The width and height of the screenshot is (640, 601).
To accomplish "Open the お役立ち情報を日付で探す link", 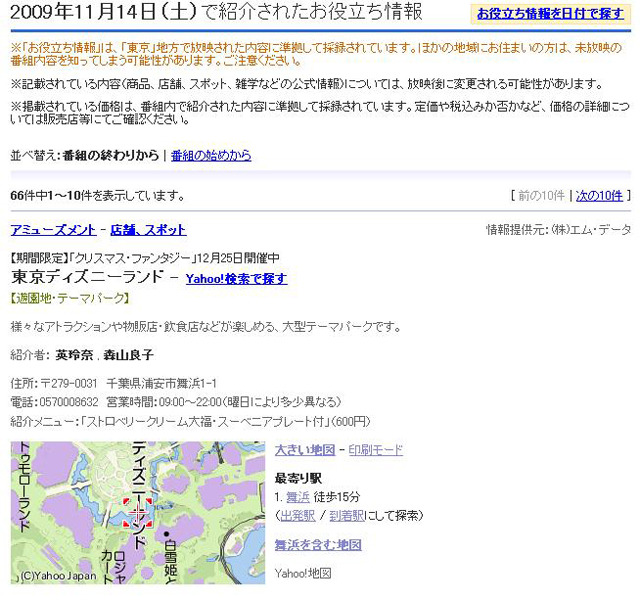I will coord(550,14).
